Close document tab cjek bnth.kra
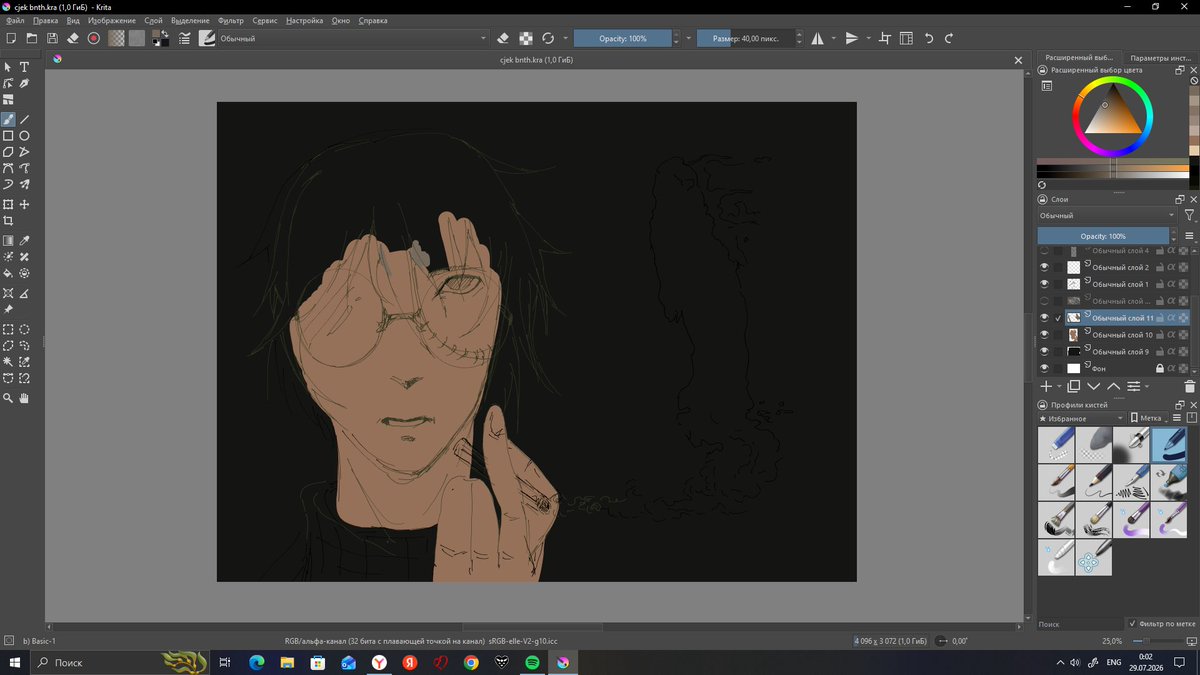 (1019, 60)
